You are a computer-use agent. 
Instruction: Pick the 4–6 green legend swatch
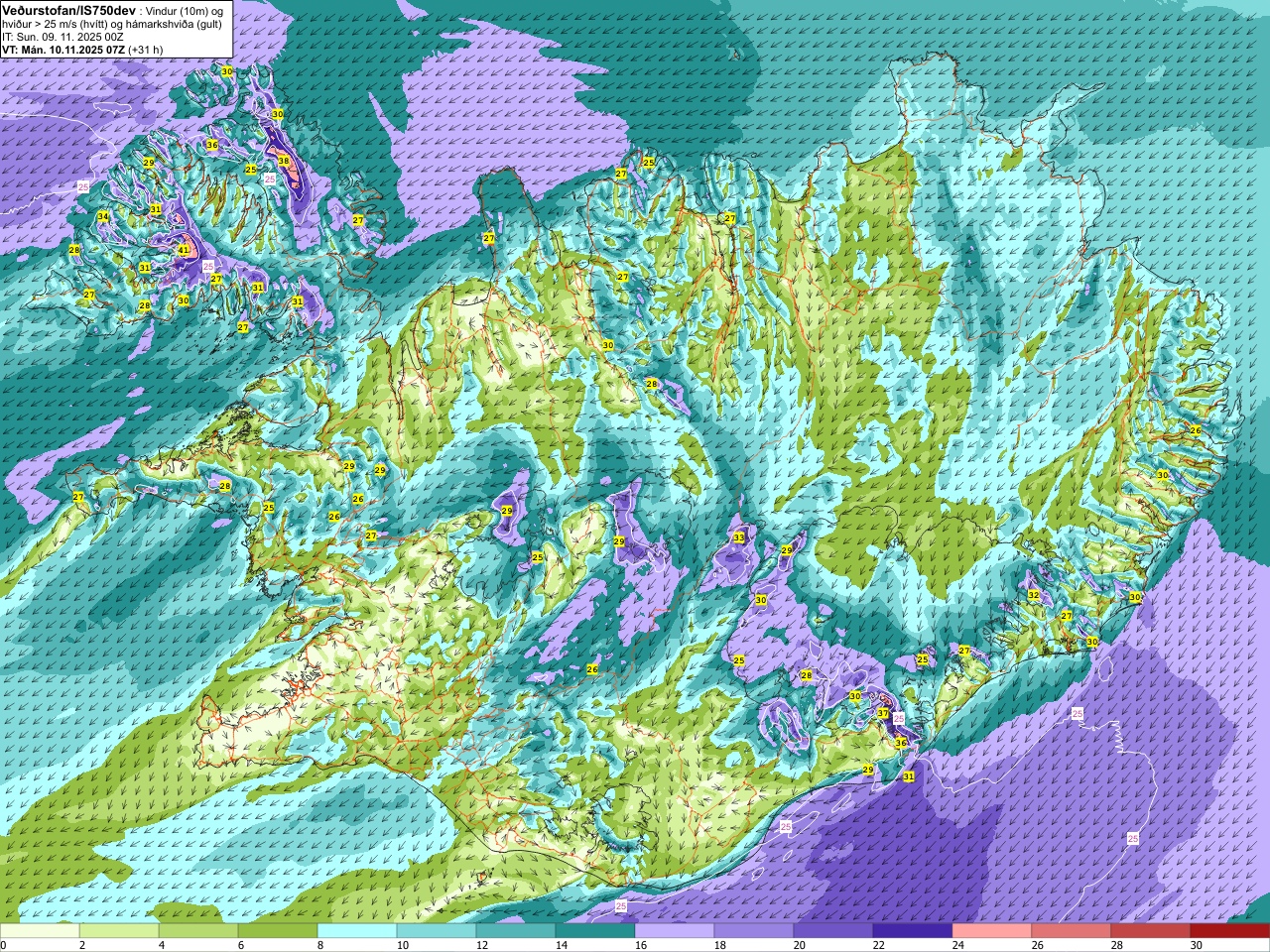point(198,931)
